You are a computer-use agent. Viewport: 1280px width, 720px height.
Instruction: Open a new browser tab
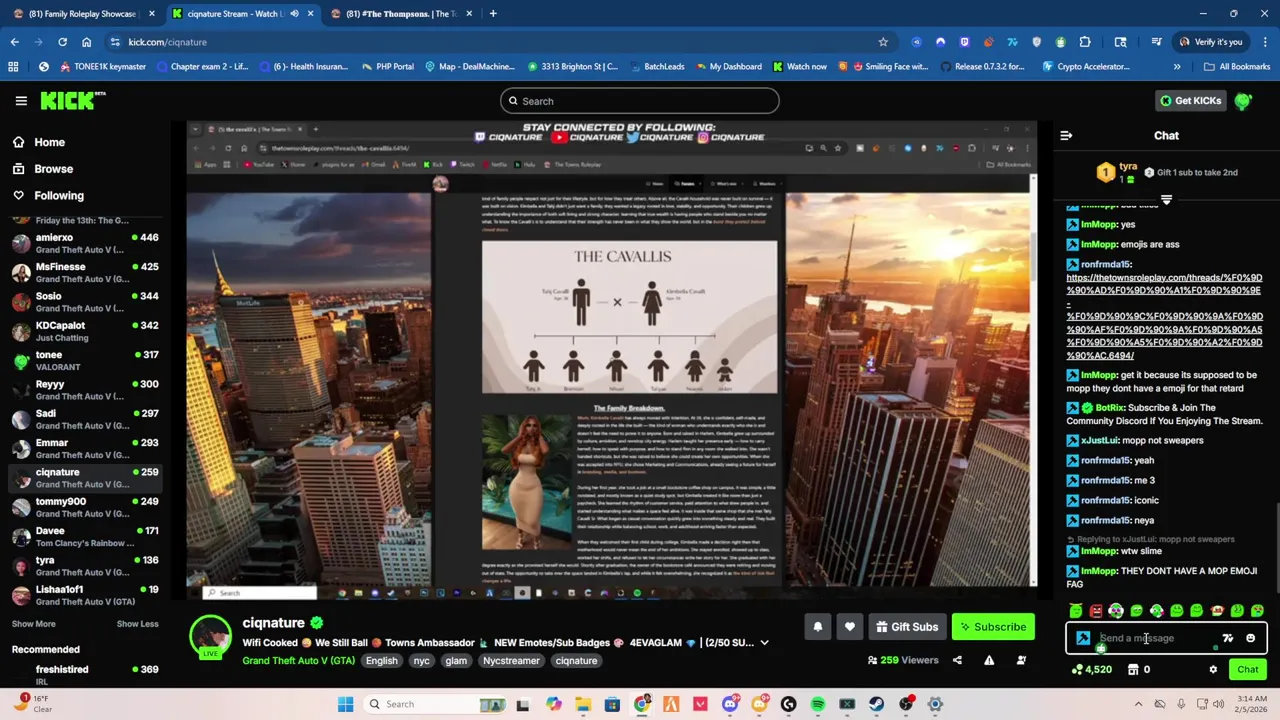click(493, 14)
